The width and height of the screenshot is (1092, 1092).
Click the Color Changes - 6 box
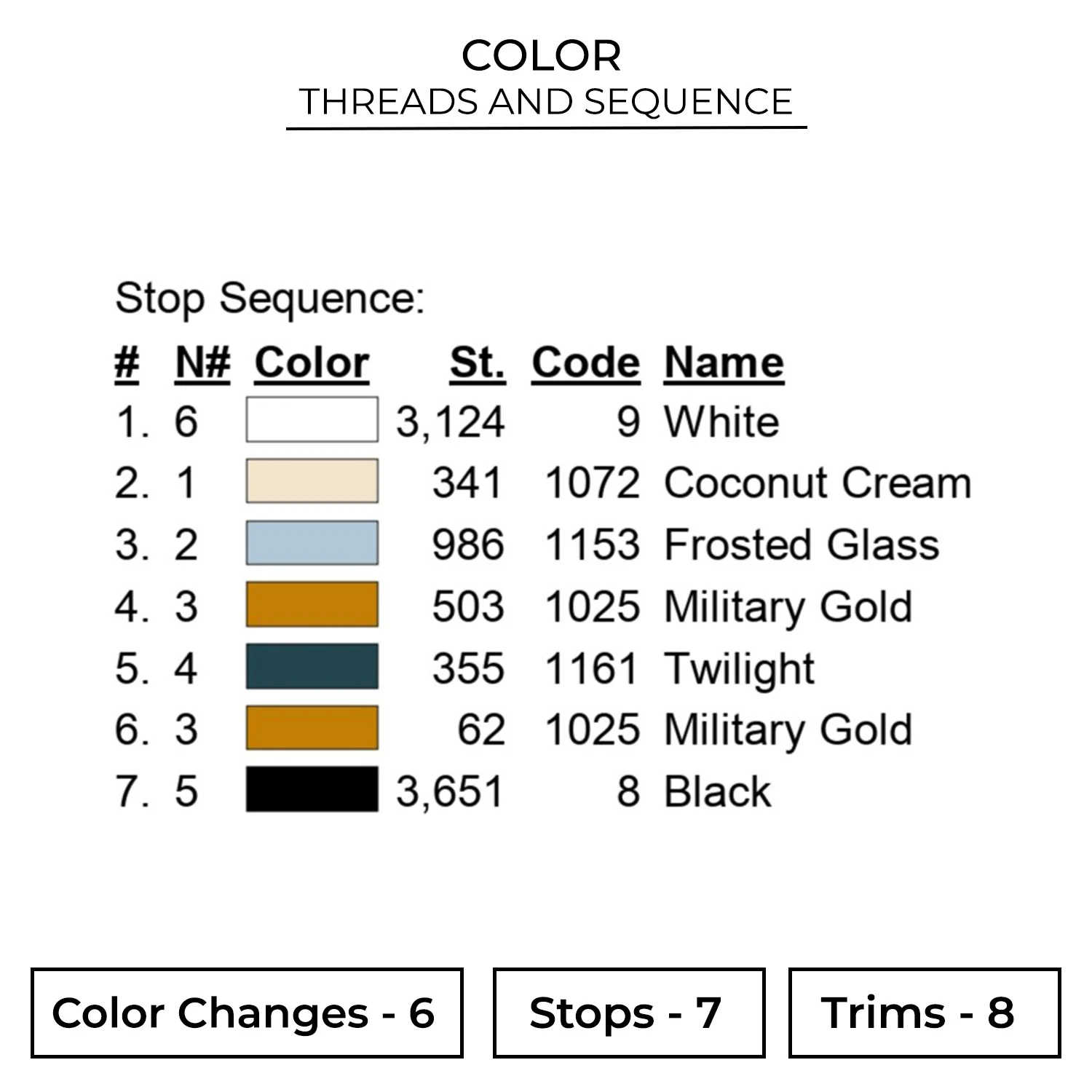pos(247,1013)
